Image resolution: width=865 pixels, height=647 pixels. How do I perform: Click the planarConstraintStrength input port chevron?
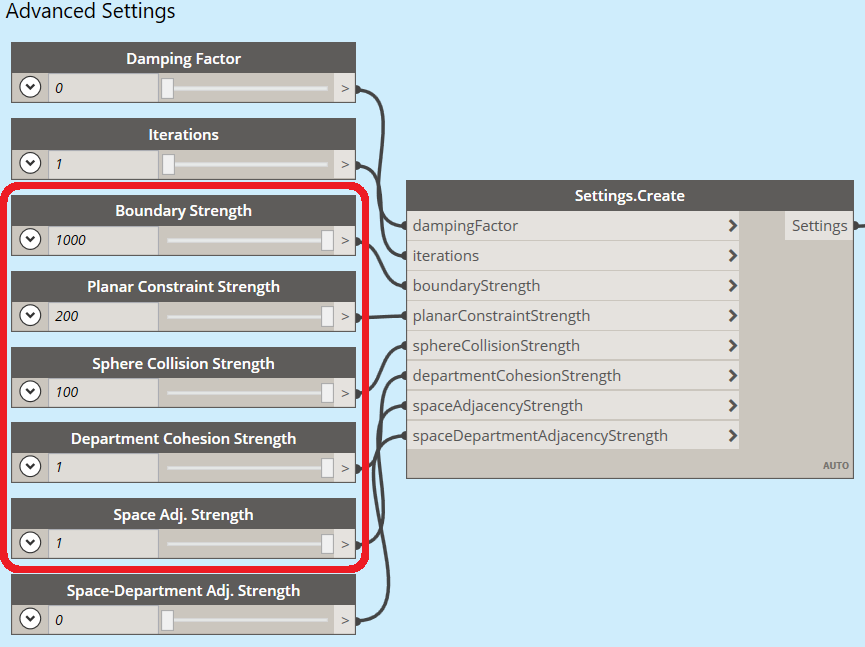point(733,316)
